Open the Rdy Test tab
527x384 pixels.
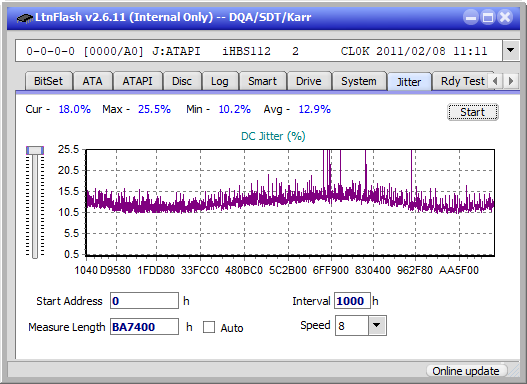462,81
